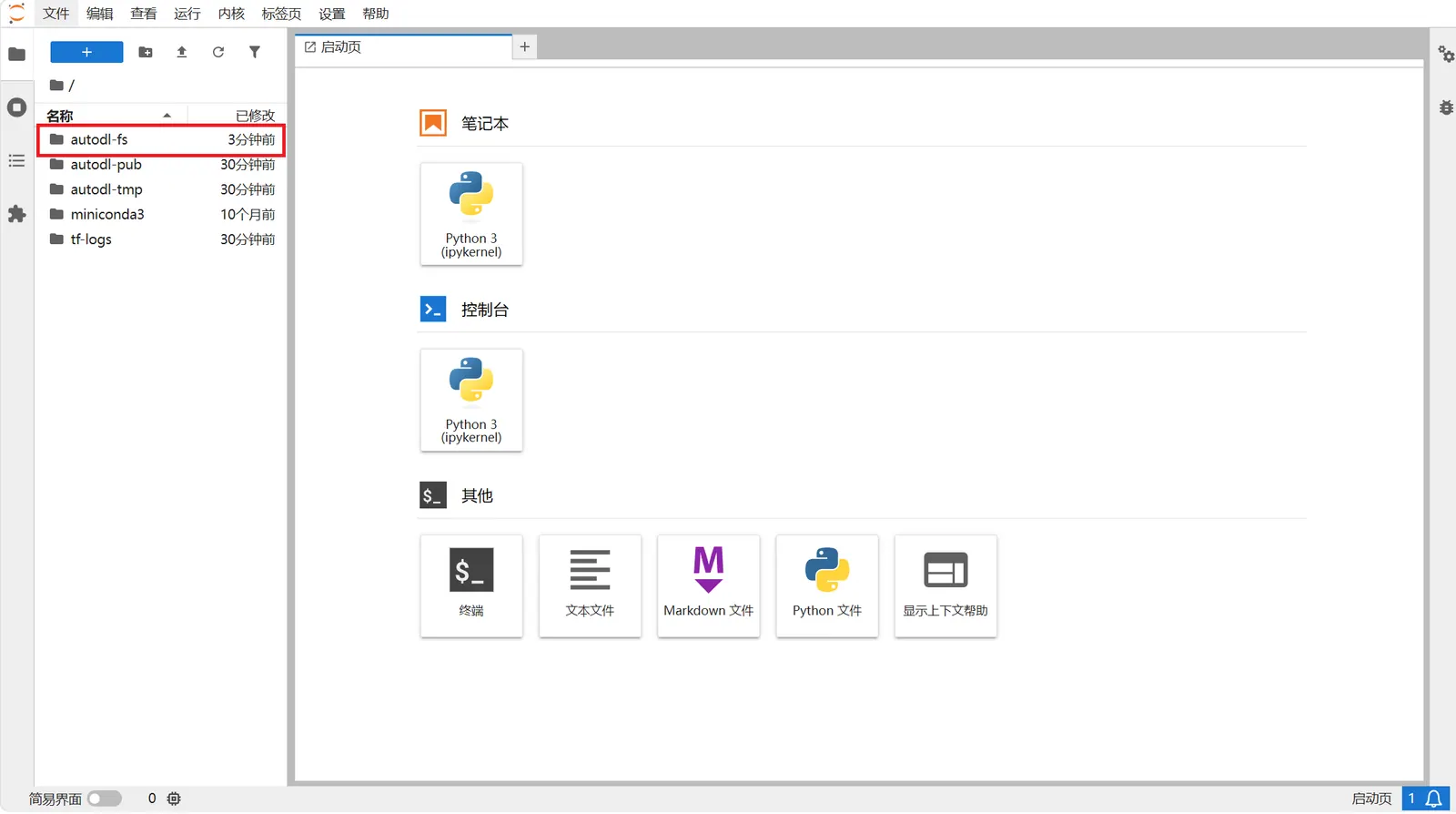
Task: Open the property inspector gears icon
Action: [x=1445, y=54]
